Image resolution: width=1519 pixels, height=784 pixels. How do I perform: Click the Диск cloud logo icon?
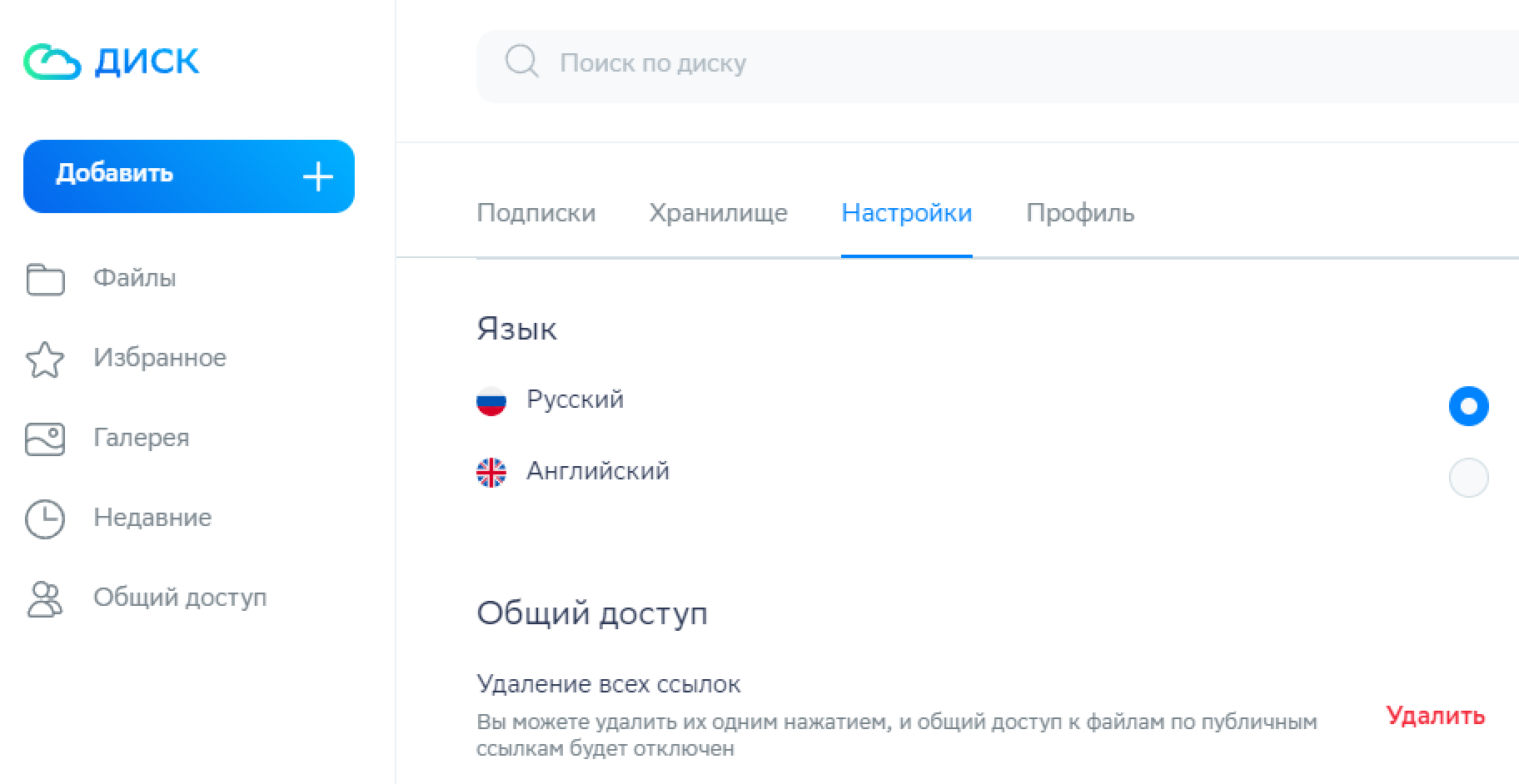(x=52, y=62)
